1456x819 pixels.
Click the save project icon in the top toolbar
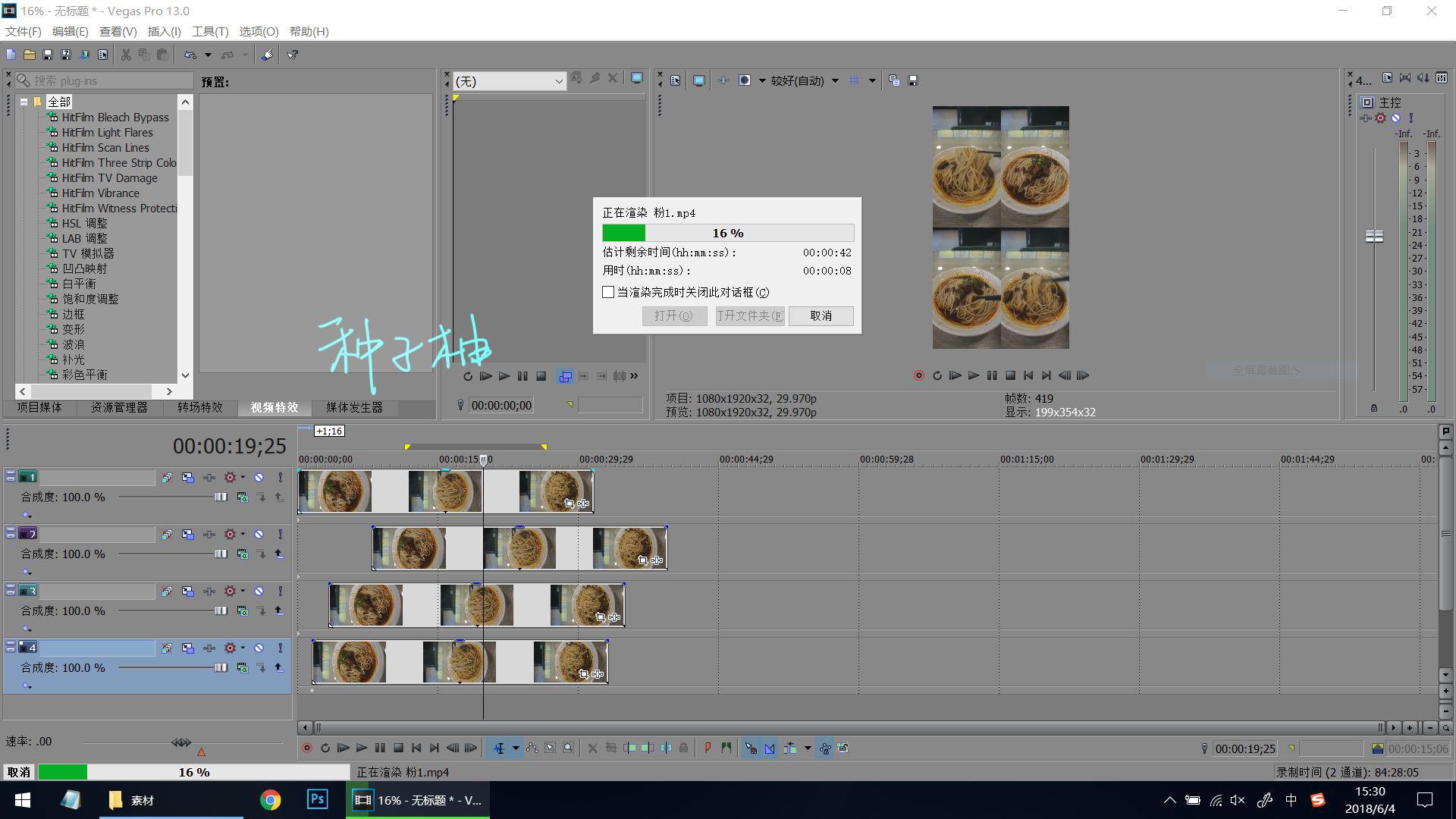click(48, 55)
